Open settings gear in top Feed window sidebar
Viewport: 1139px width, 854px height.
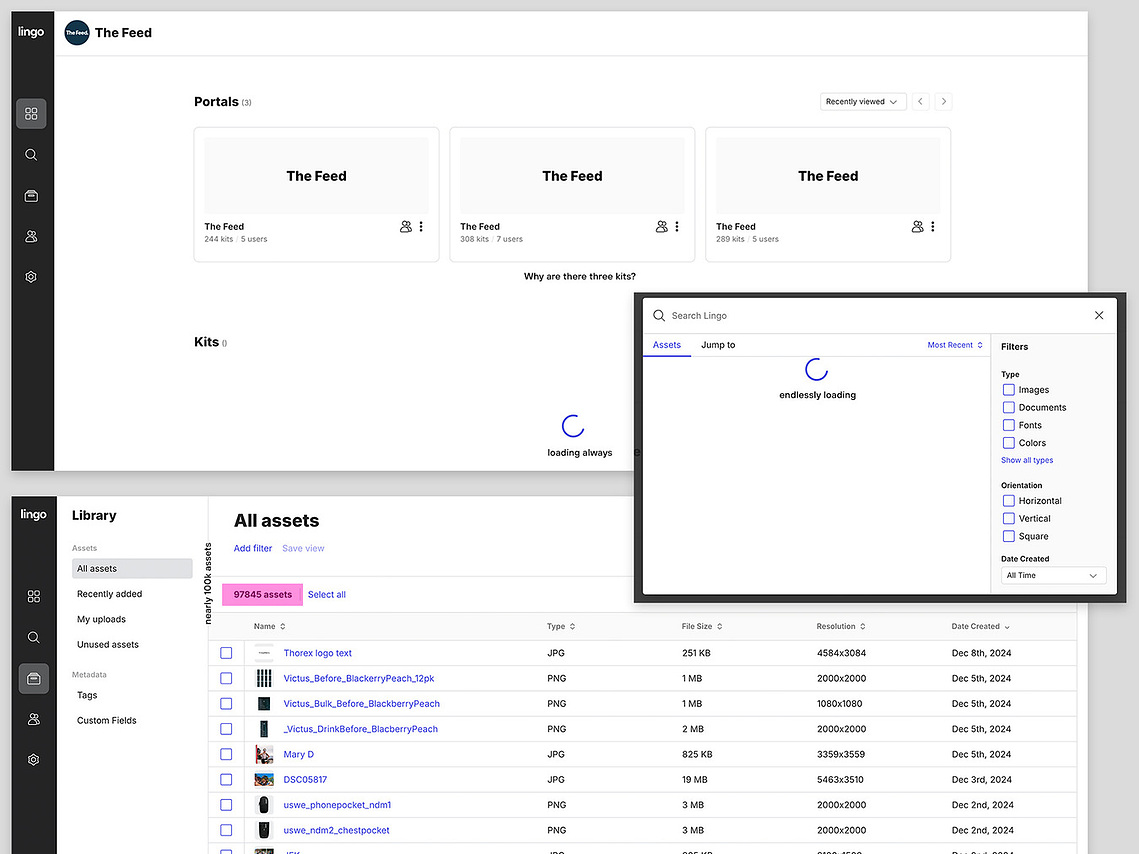31,277
